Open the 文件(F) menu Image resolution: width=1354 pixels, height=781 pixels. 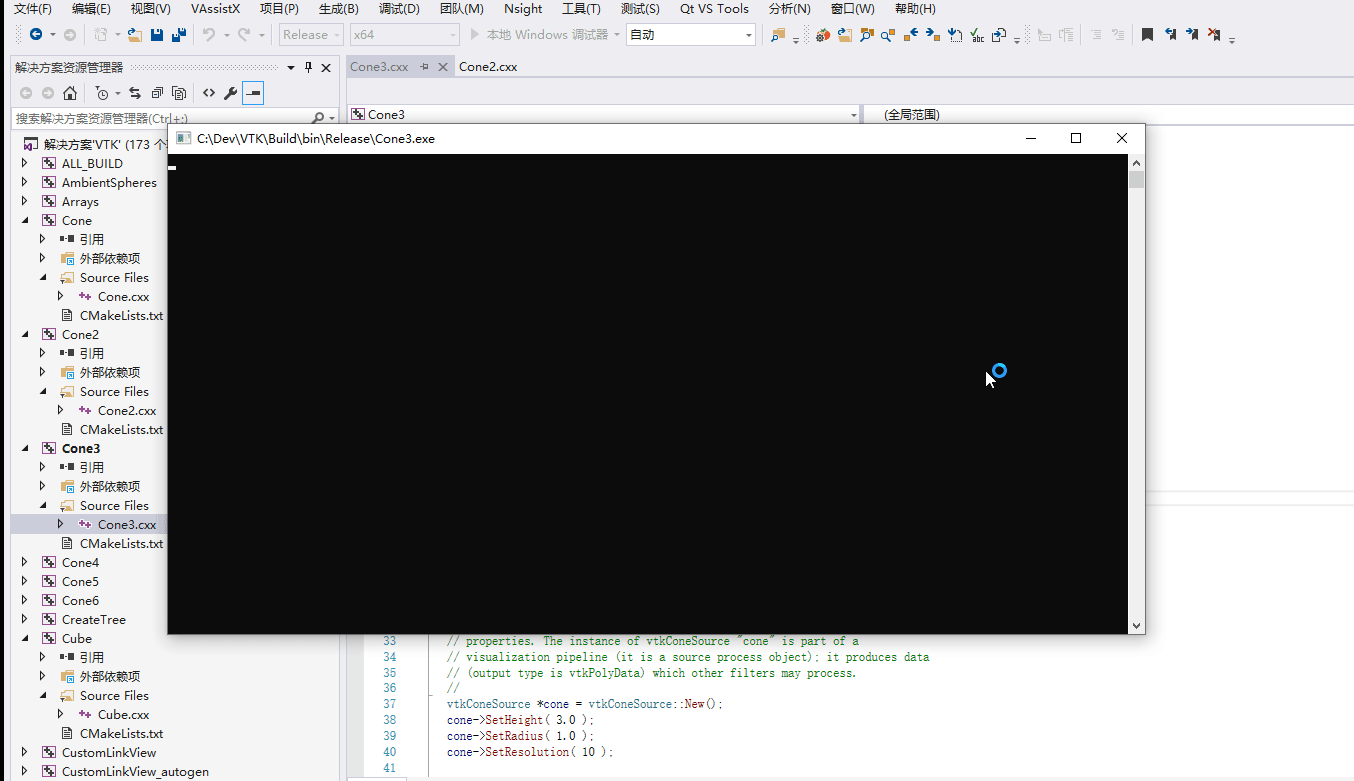click(32, 9)
